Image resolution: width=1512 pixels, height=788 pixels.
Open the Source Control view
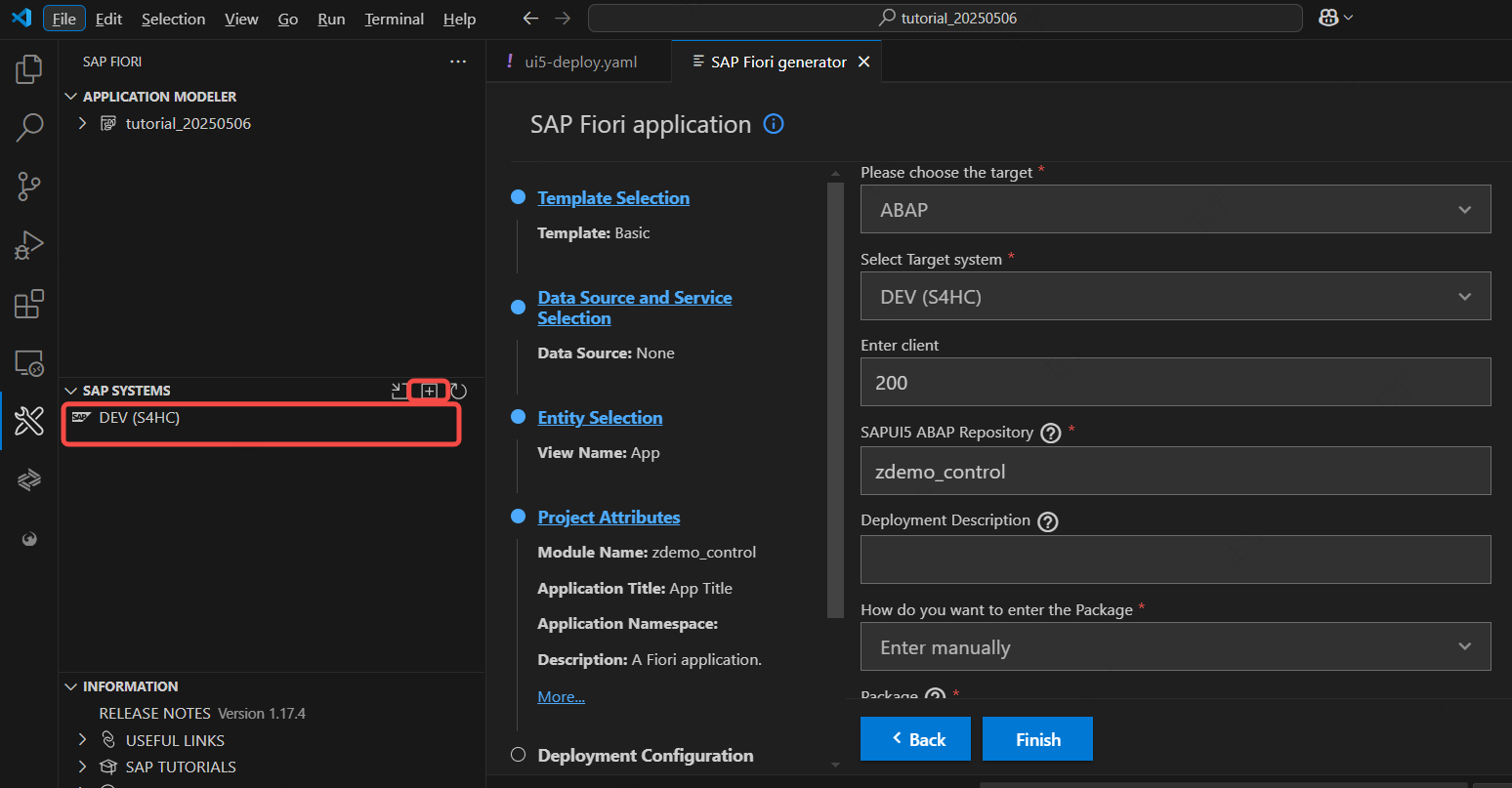(x=29, y=186)
